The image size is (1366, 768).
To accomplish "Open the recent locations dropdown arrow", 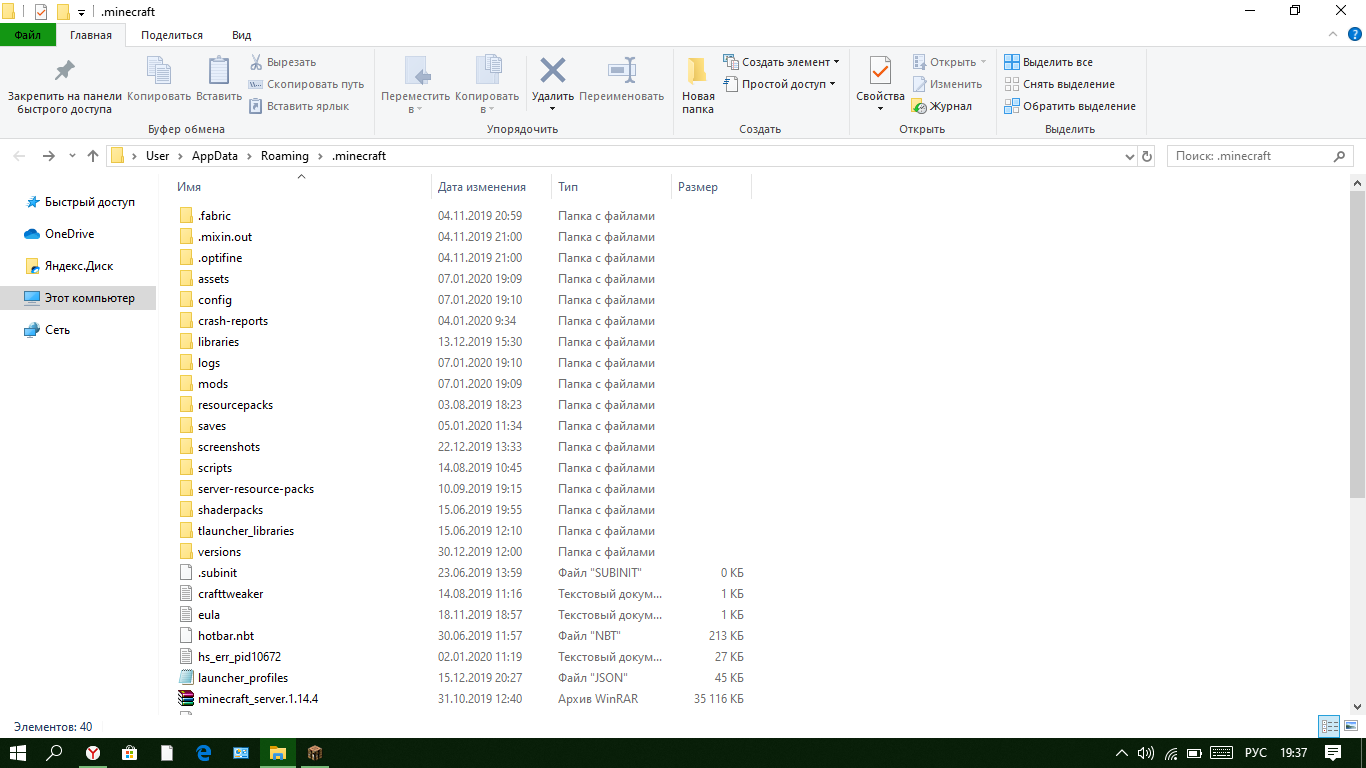I will (72, 156).
